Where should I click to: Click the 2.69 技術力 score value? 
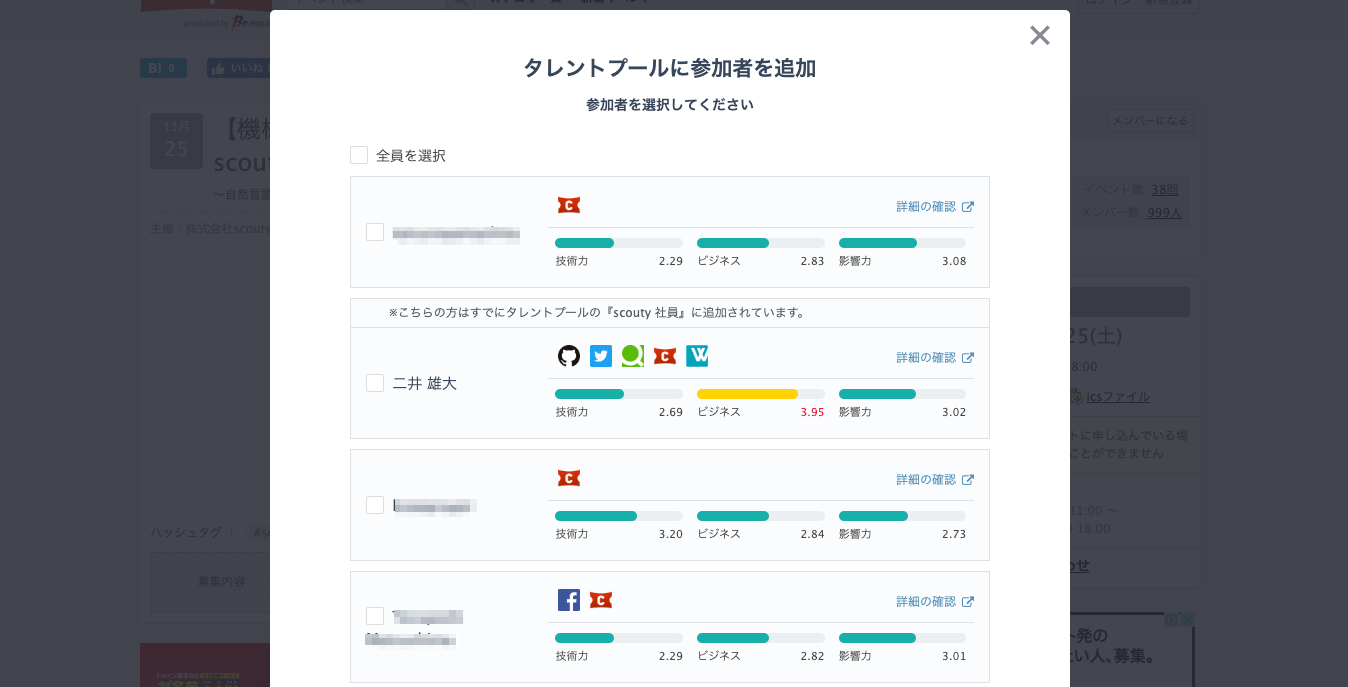671,412
